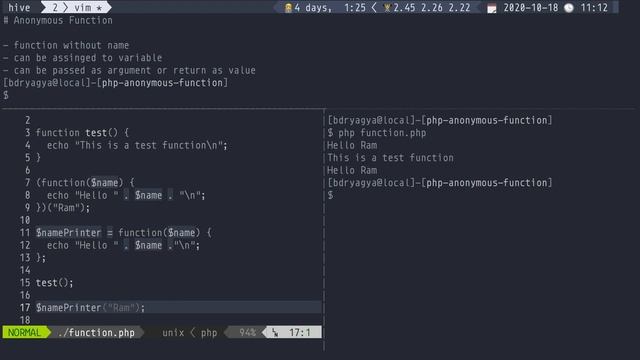The height and width of the screenshot is (360, 640).
Task: Click 'function($name) {' on line 11
Action: [x=165, y=233]
